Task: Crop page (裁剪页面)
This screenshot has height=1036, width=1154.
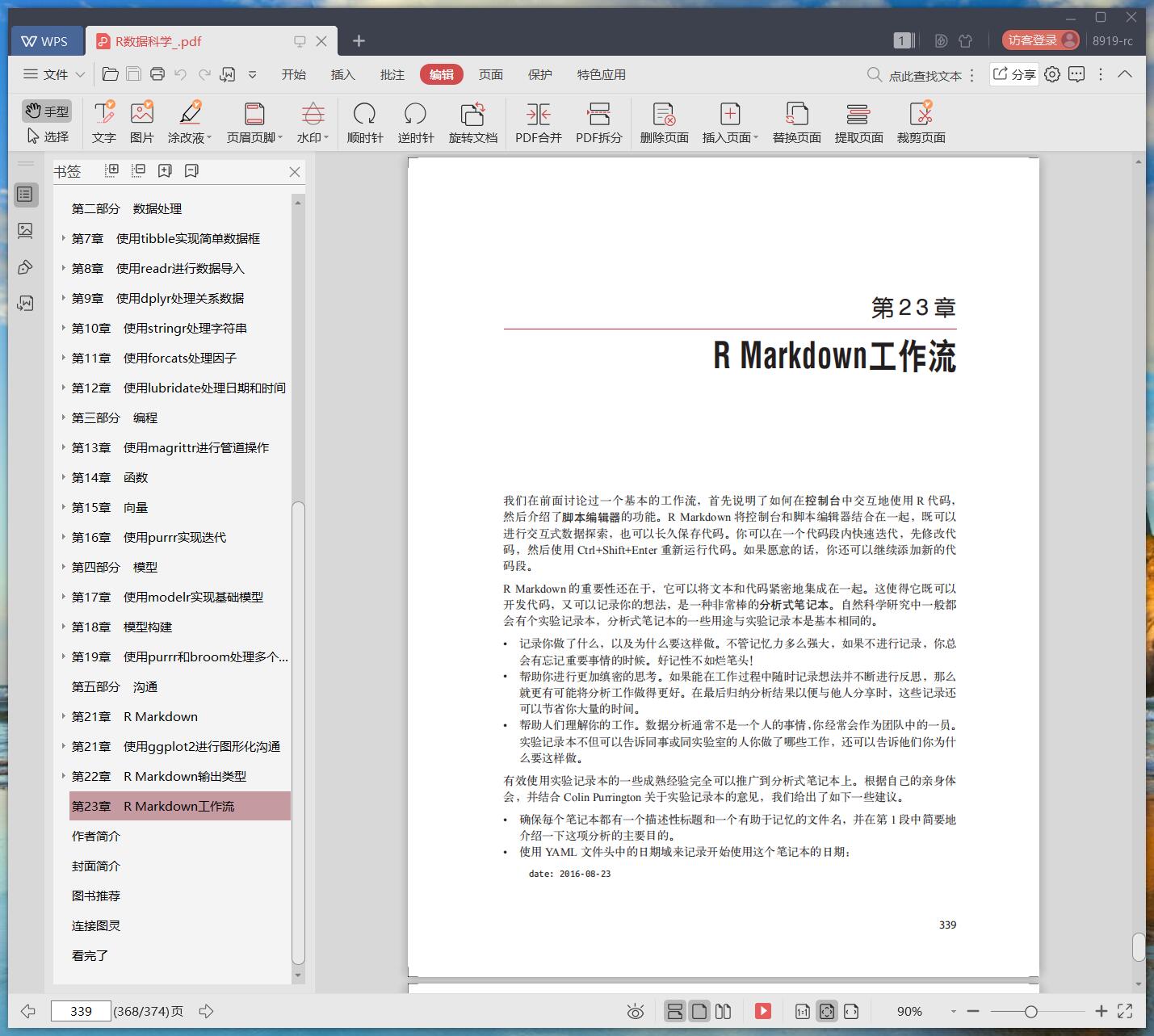Action: coord(921,123)
